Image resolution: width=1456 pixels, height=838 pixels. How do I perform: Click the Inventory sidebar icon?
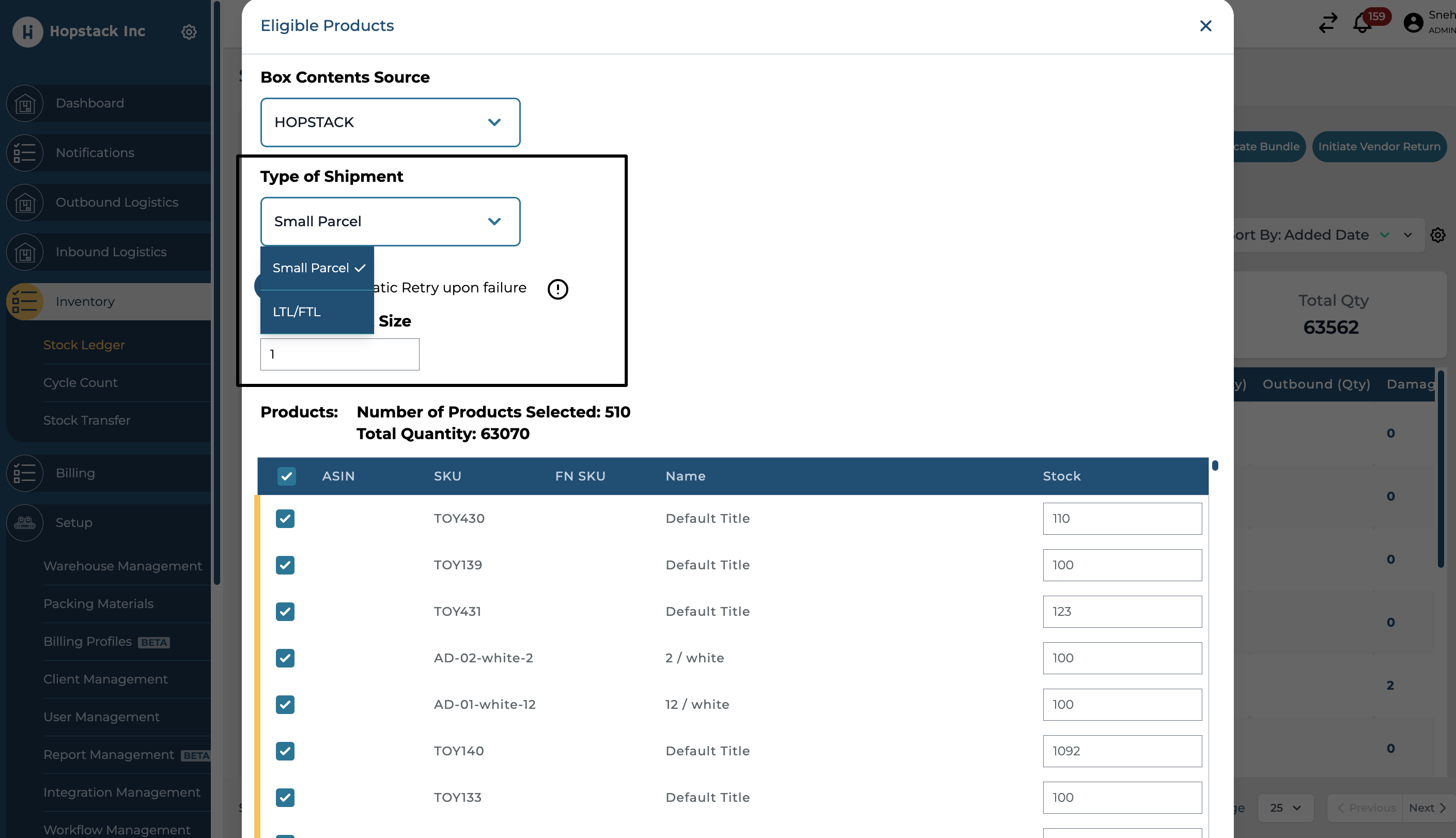[25, 302]
